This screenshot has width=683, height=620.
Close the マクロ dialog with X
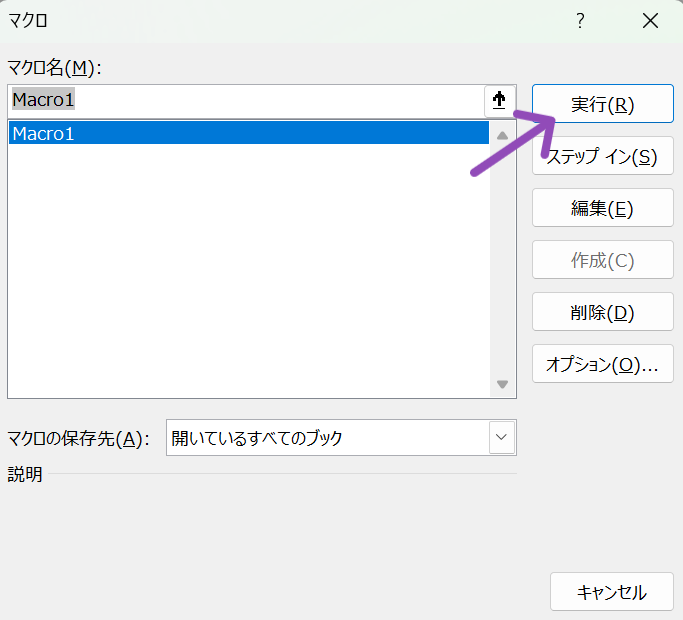coord(650,20)
